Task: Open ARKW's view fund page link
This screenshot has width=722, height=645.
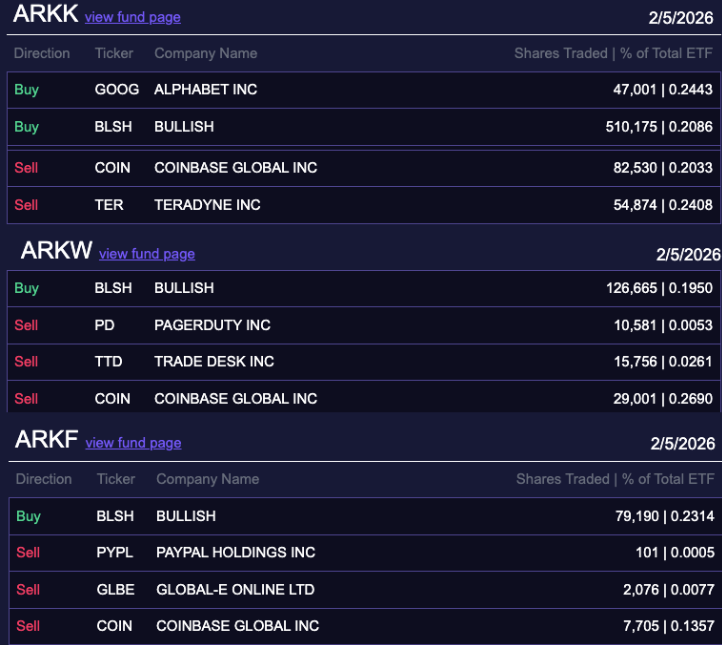Action: 146,254
